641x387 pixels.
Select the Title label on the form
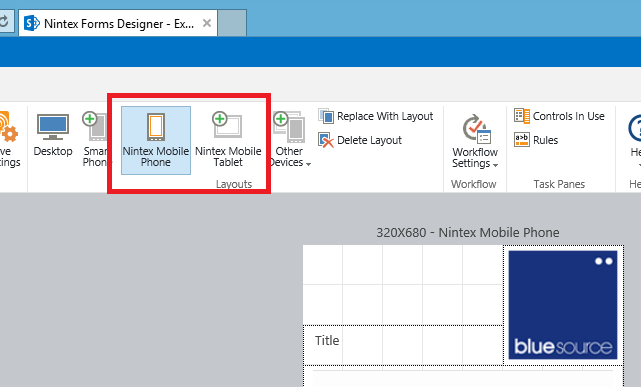(x=327, y=340)
